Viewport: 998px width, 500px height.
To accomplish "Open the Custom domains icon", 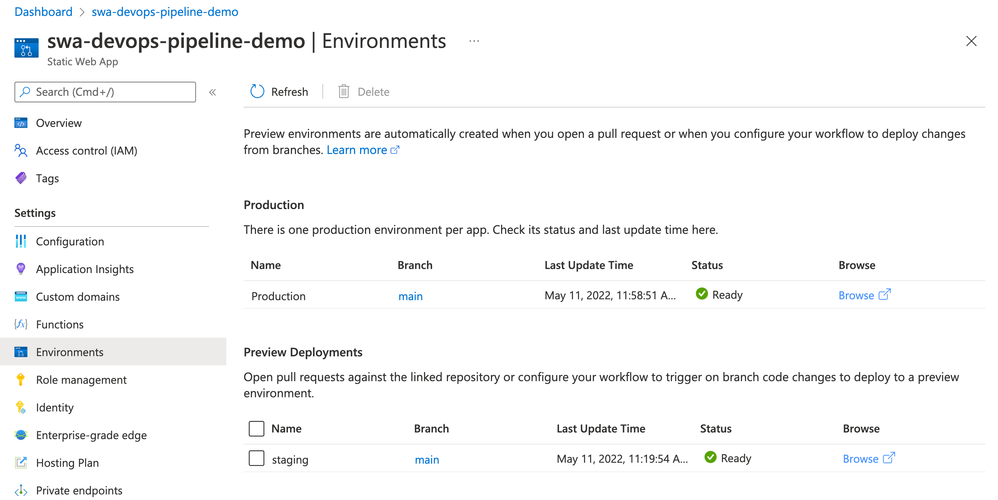I will 21,297.
